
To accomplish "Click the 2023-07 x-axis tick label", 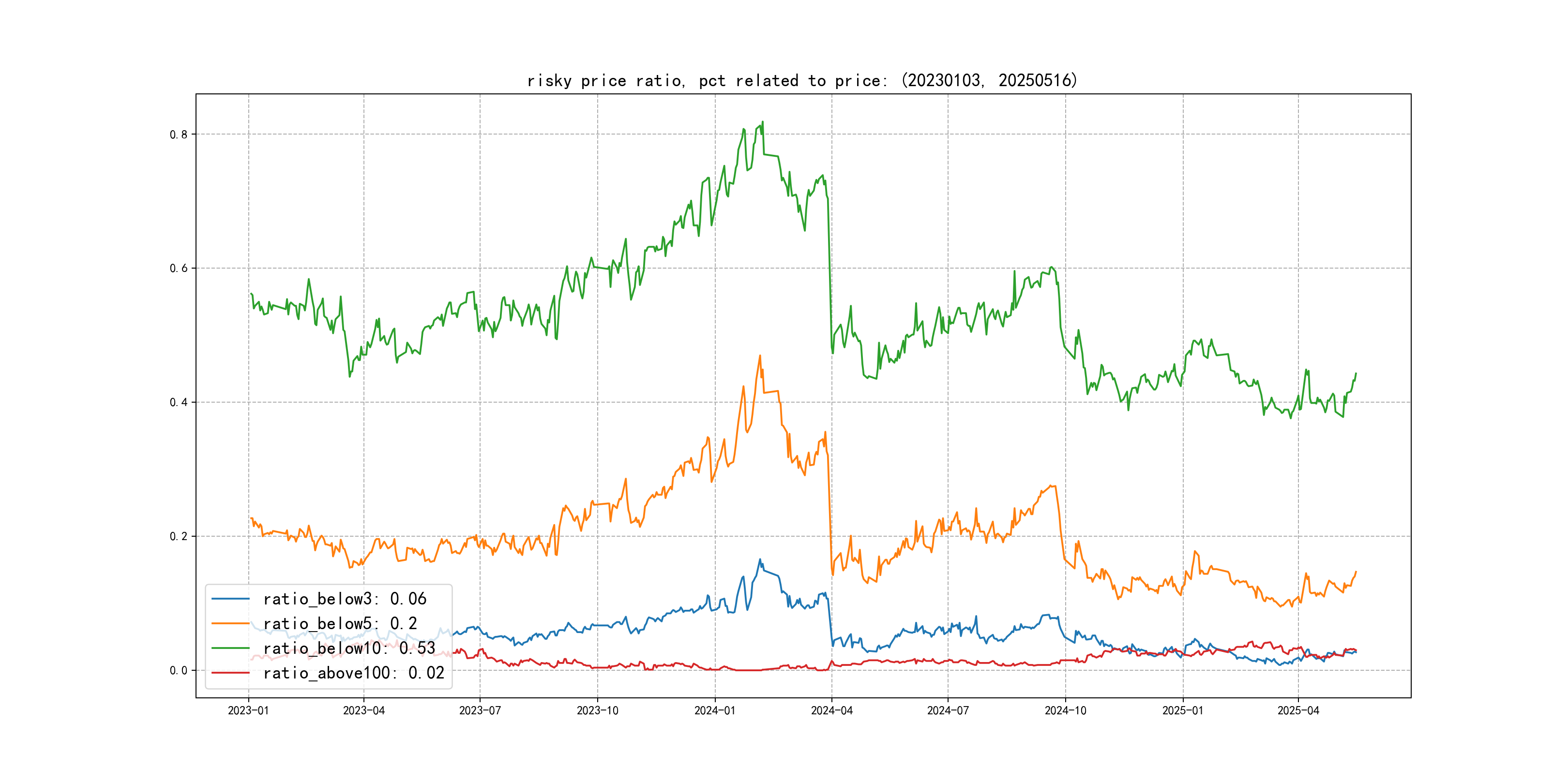I will point(480,710).
